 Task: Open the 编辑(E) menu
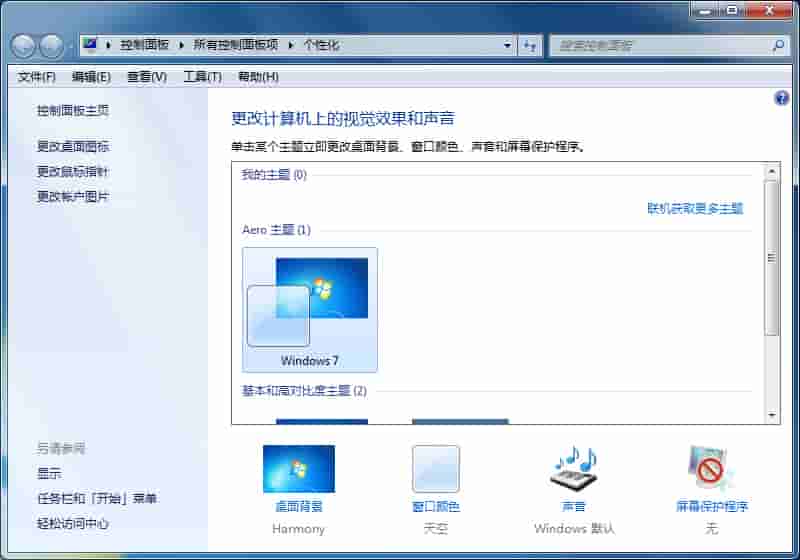point(91,77)
